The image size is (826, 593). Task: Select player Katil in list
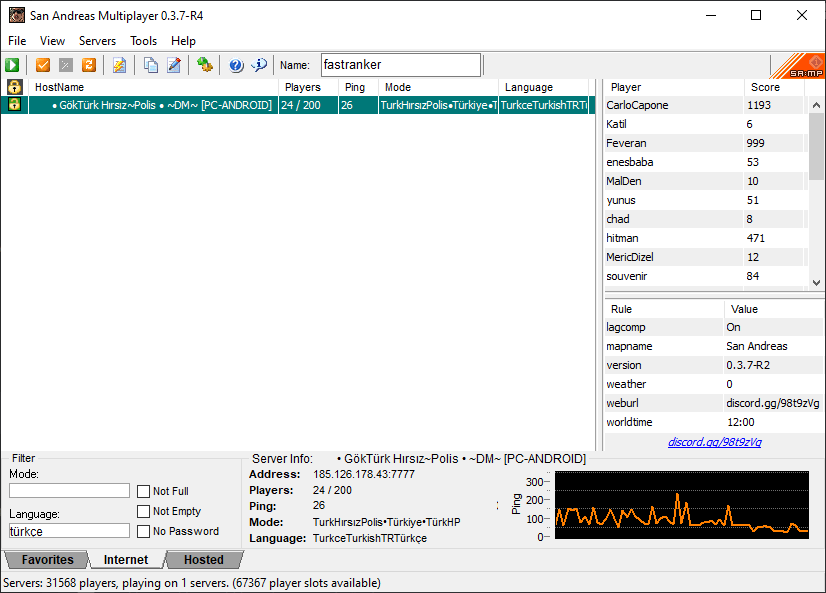click(706, 124)
